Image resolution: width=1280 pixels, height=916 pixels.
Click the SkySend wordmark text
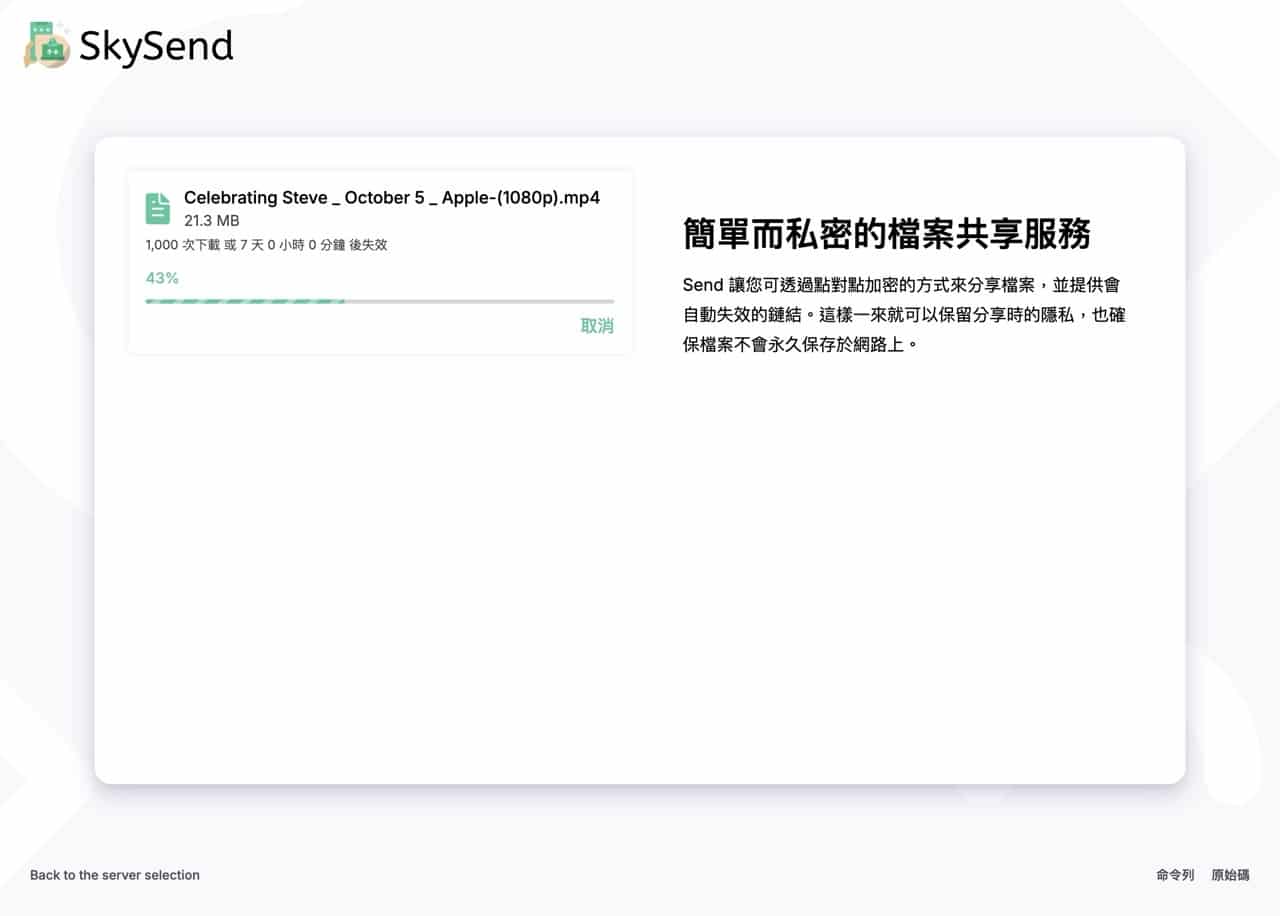[x=156, y=46]
